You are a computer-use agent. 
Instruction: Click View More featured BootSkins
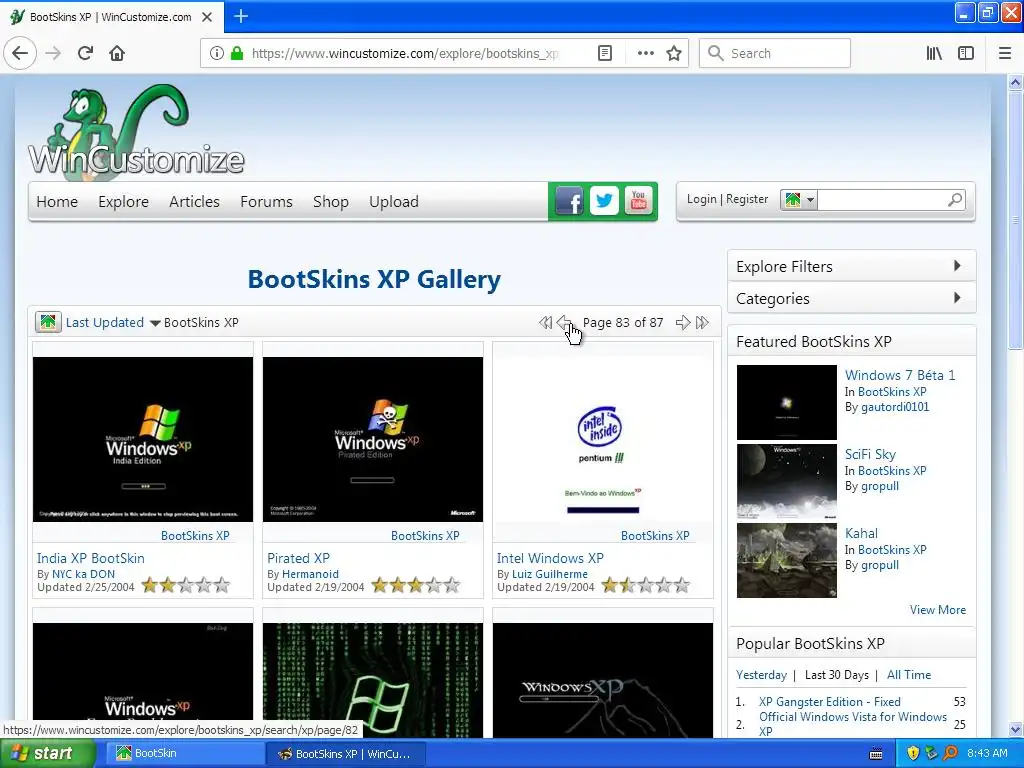(938, 609)
